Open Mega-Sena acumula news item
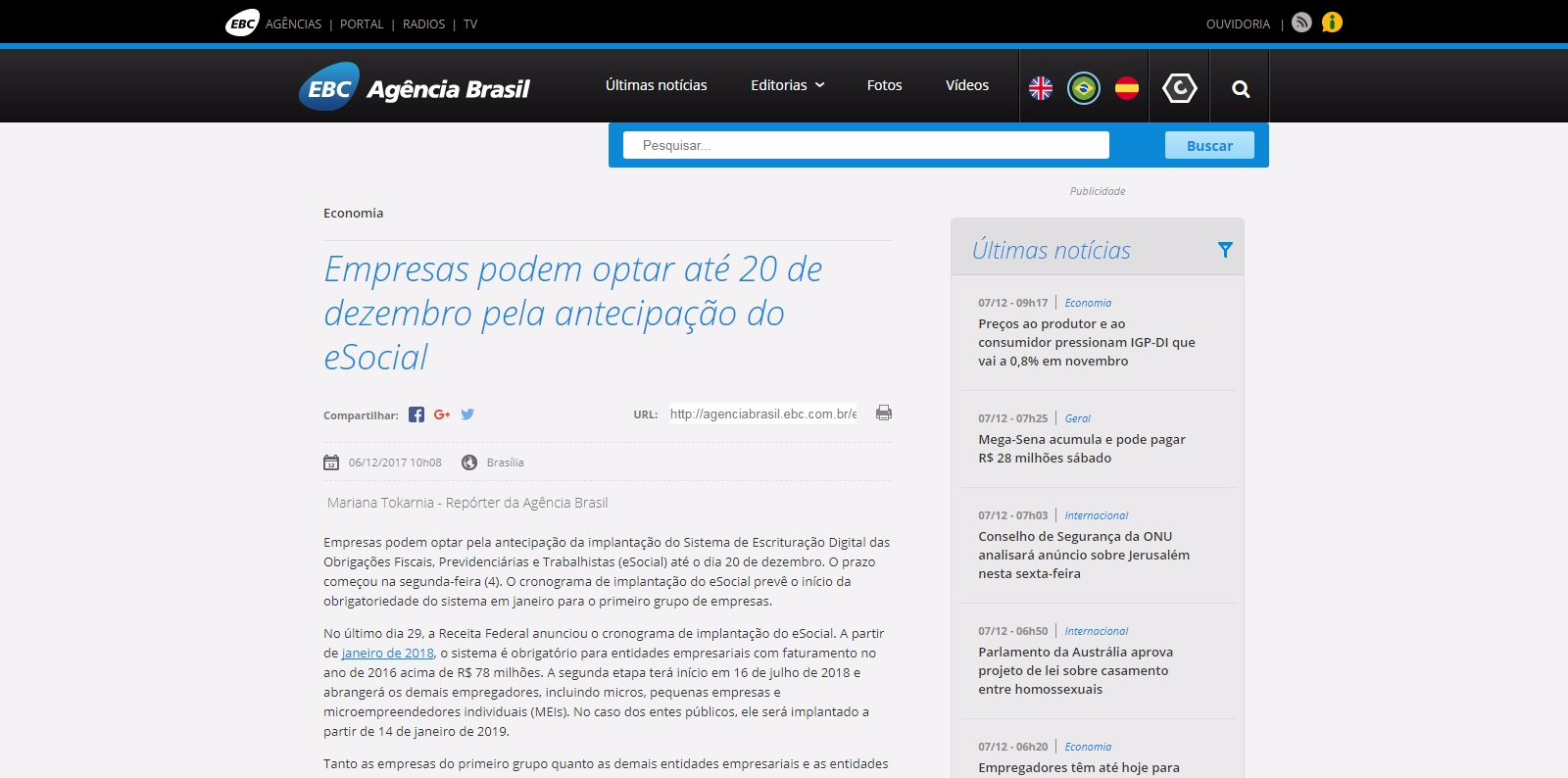This screenshot has height=778, width=1568. 1082,449
